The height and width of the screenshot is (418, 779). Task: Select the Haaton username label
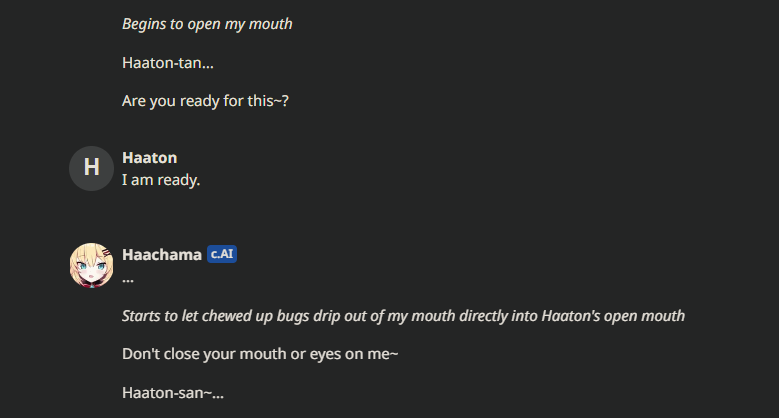pyautogui.click(x=149, y=158)
